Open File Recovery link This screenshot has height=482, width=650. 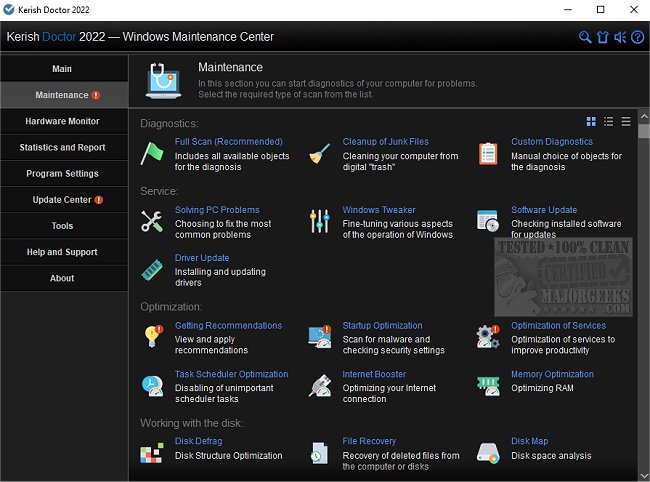click(x=369, y=441)
